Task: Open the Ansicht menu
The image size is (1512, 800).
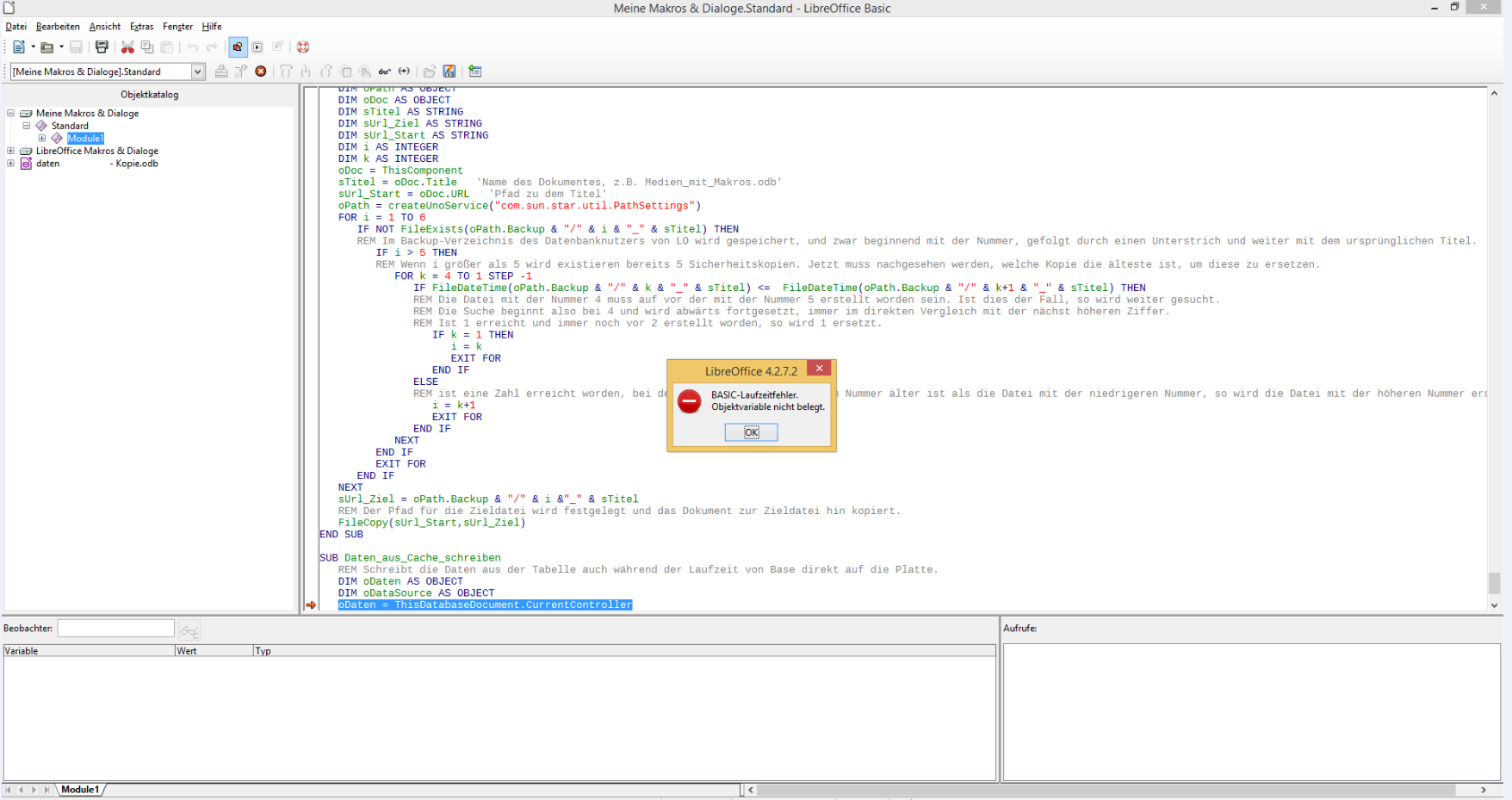Action: pyautogui.click(x=105, y=27)
